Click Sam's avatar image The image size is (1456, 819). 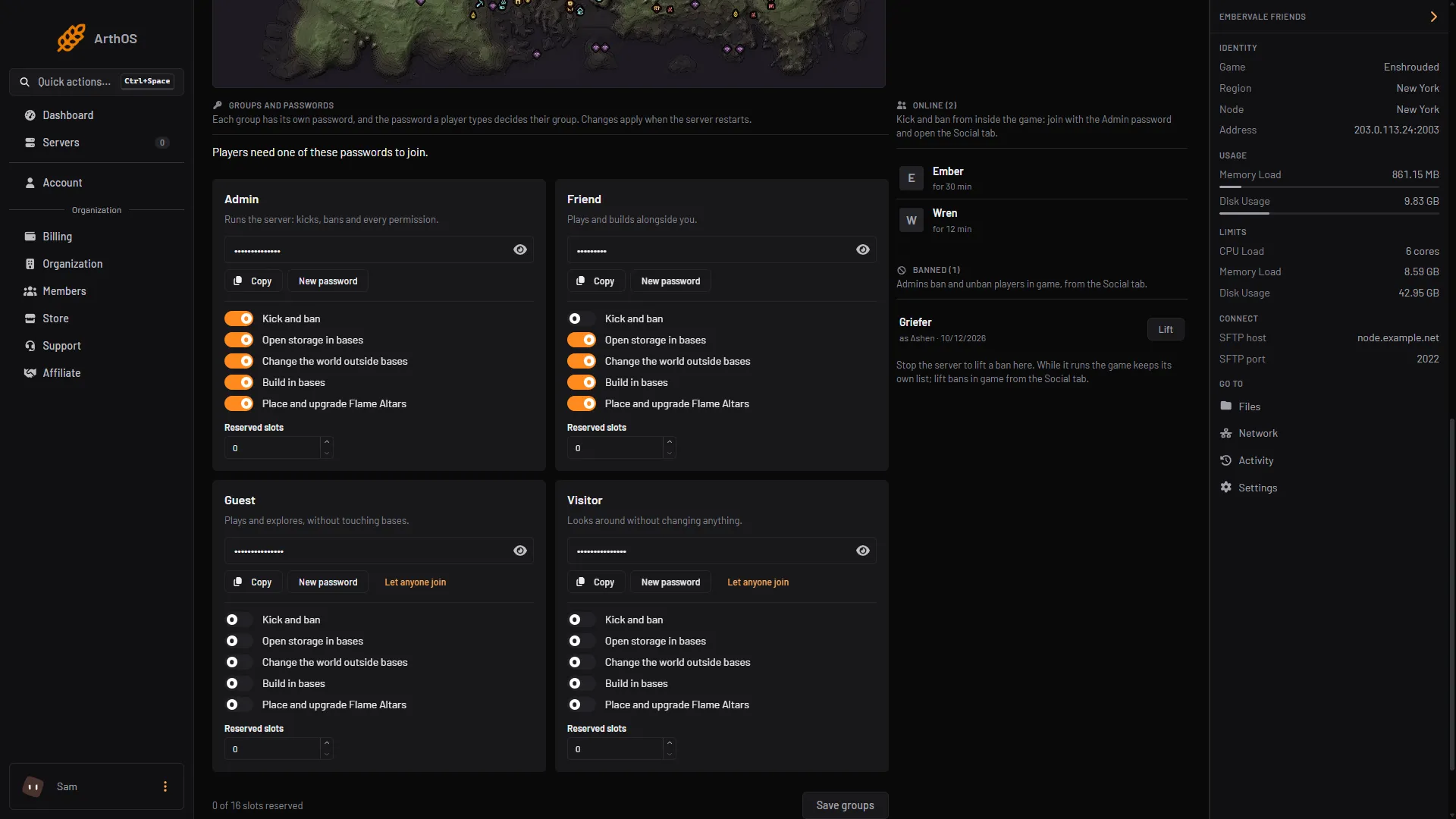tap(33, 786)
